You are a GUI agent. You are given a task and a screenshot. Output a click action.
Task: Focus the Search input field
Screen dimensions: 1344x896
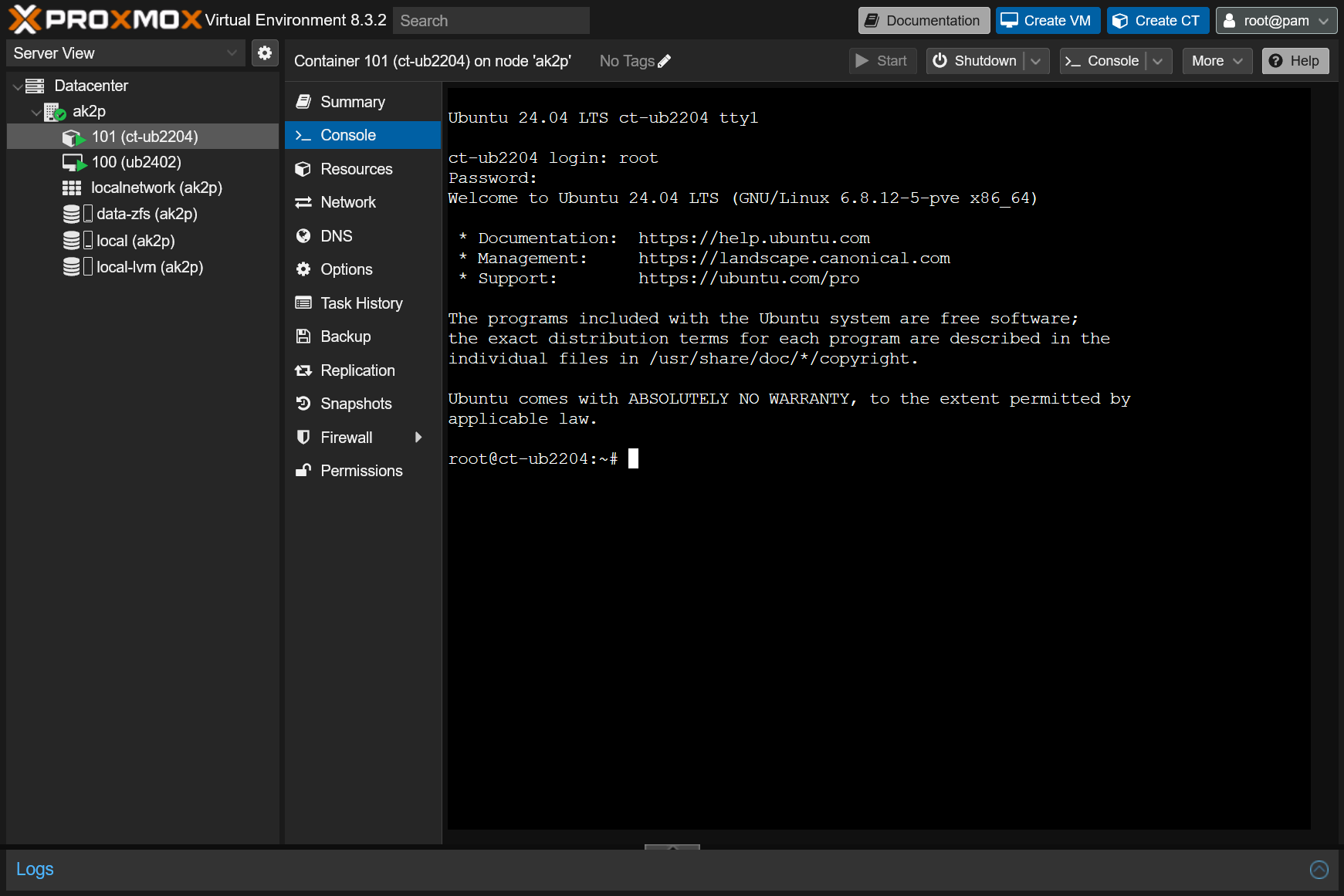pyautogui.click(x=491, y=21)
